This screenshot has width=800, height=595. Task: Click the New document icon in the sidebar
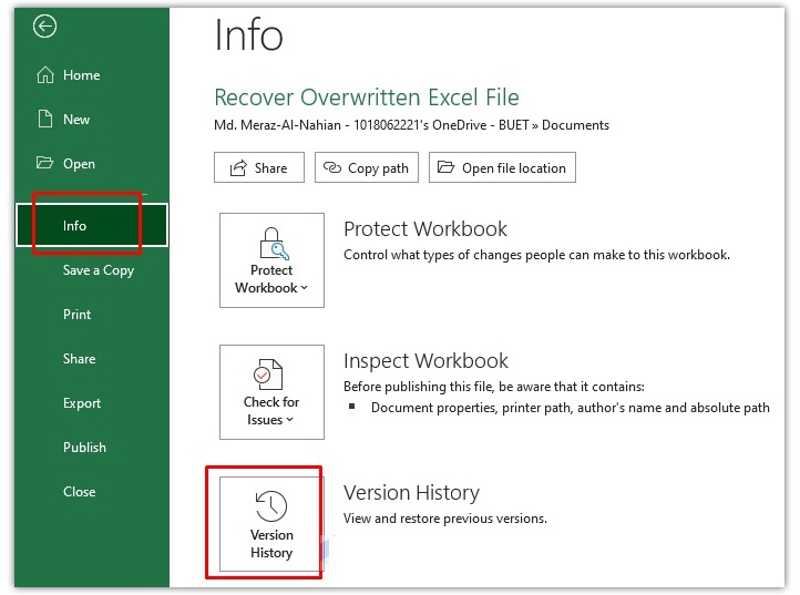(x=45, y=119)
